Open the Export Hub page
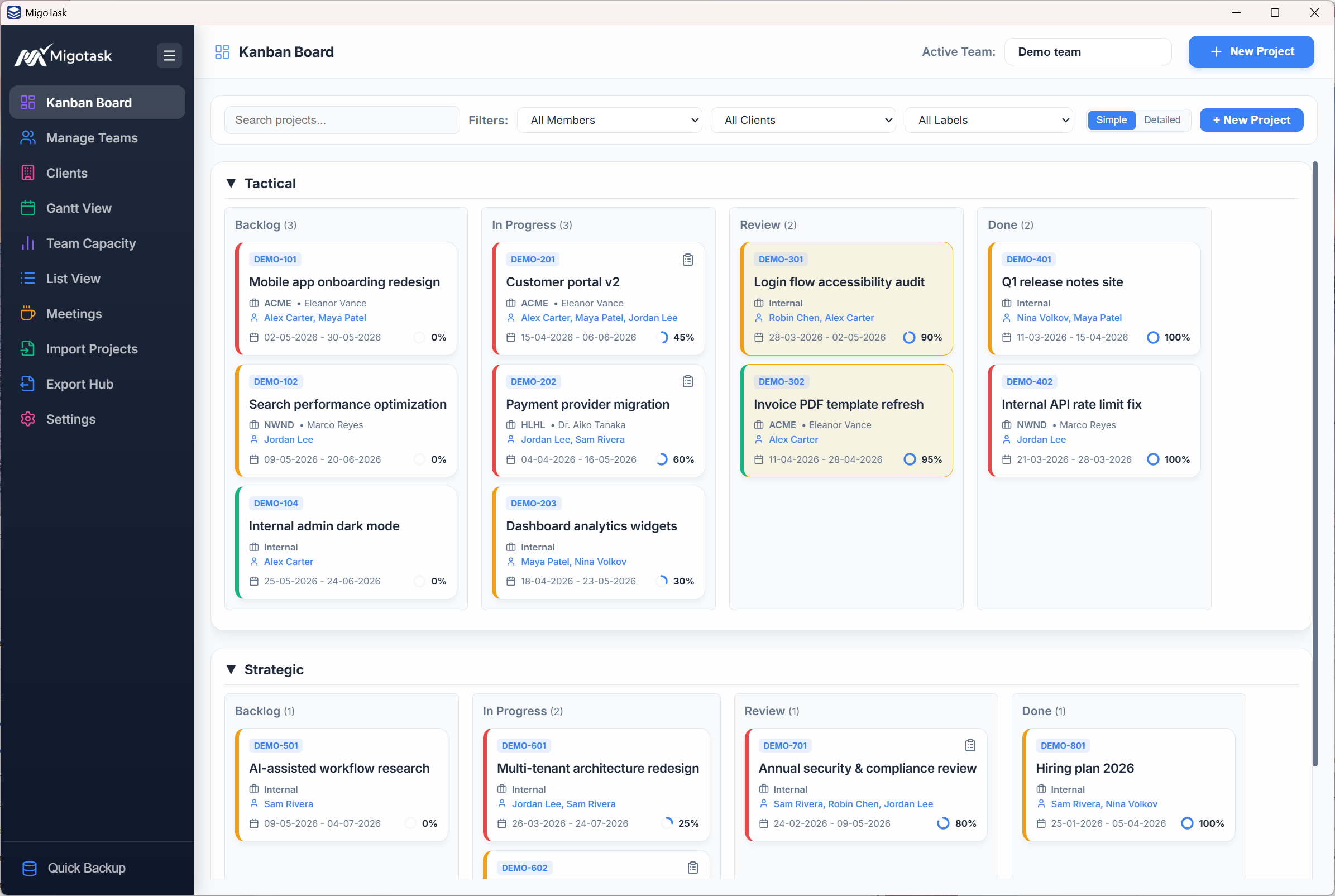 click(x=97, y=384)
